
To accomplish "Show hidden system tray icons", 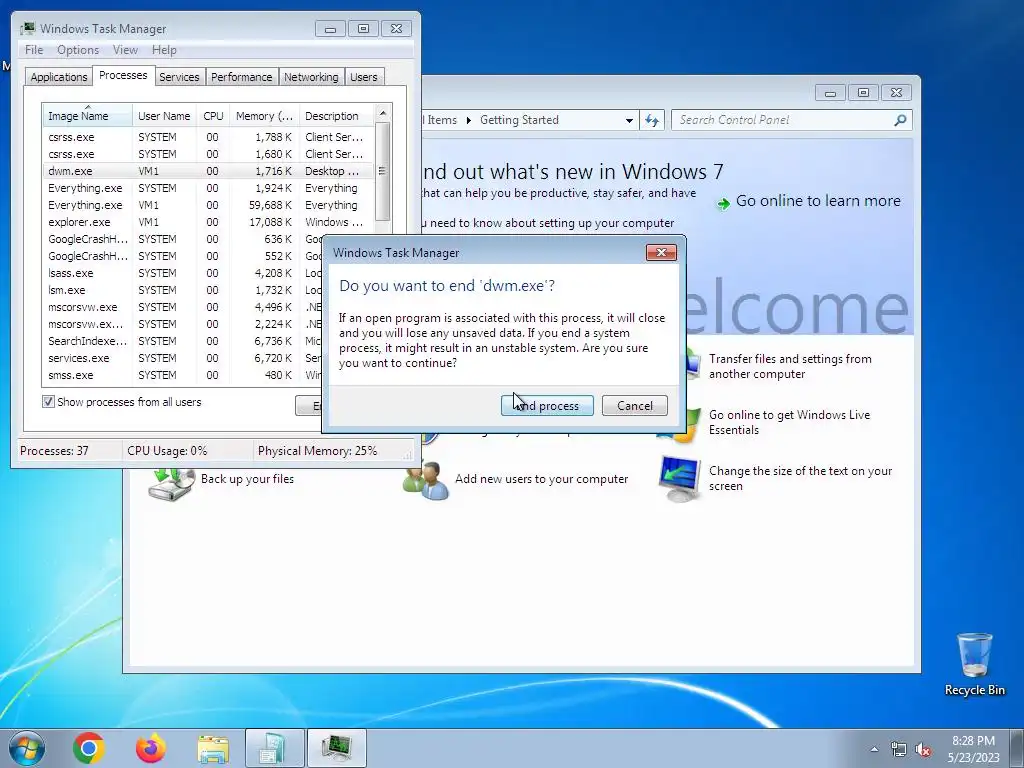I will [874, 749].
